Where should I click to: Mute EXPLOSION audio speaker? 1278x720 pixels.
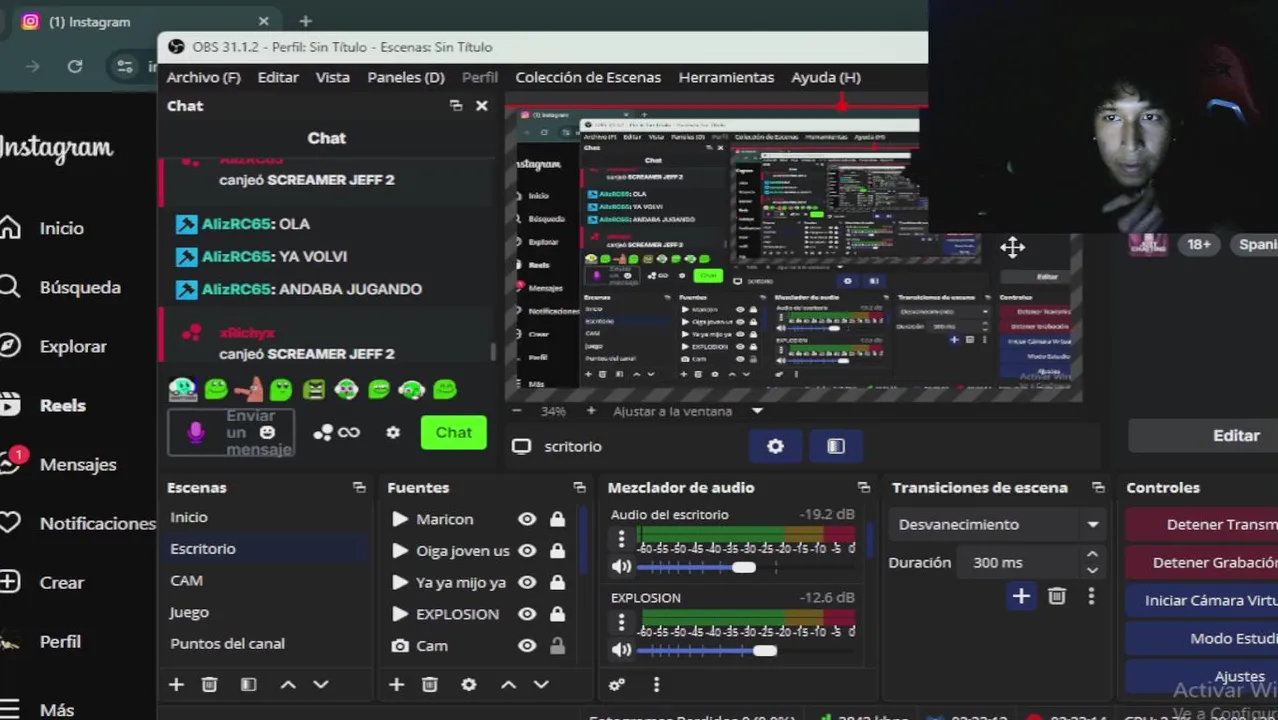tap(621, 650)
